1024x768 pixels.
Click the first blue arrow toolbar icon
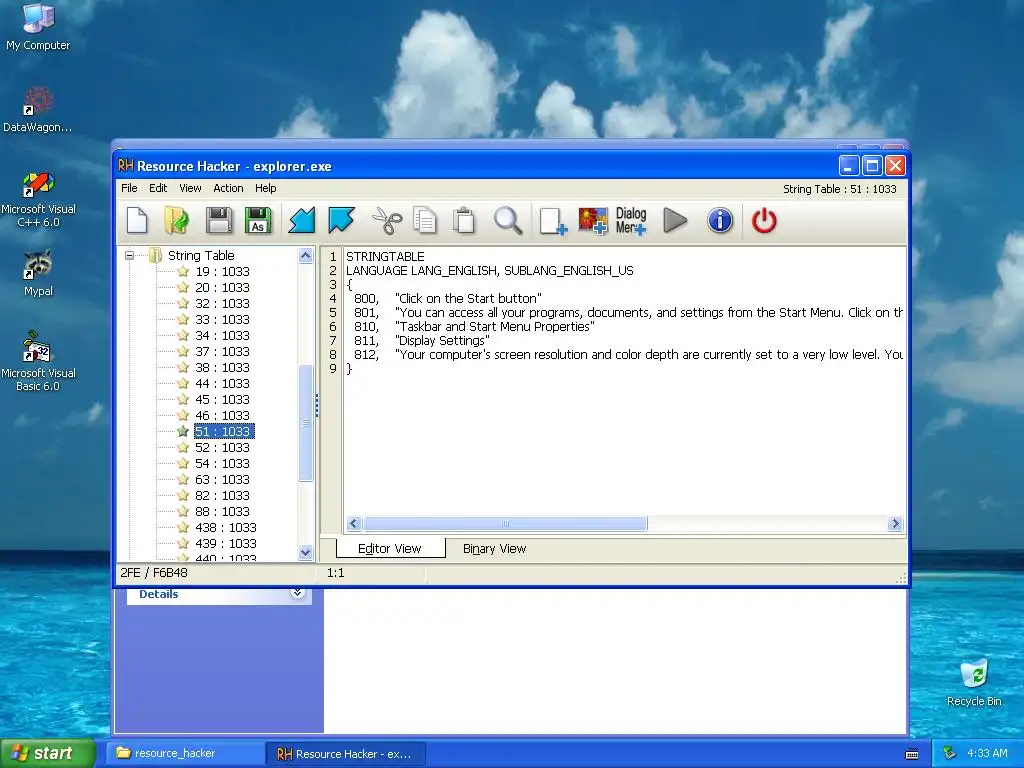point(302,220)
